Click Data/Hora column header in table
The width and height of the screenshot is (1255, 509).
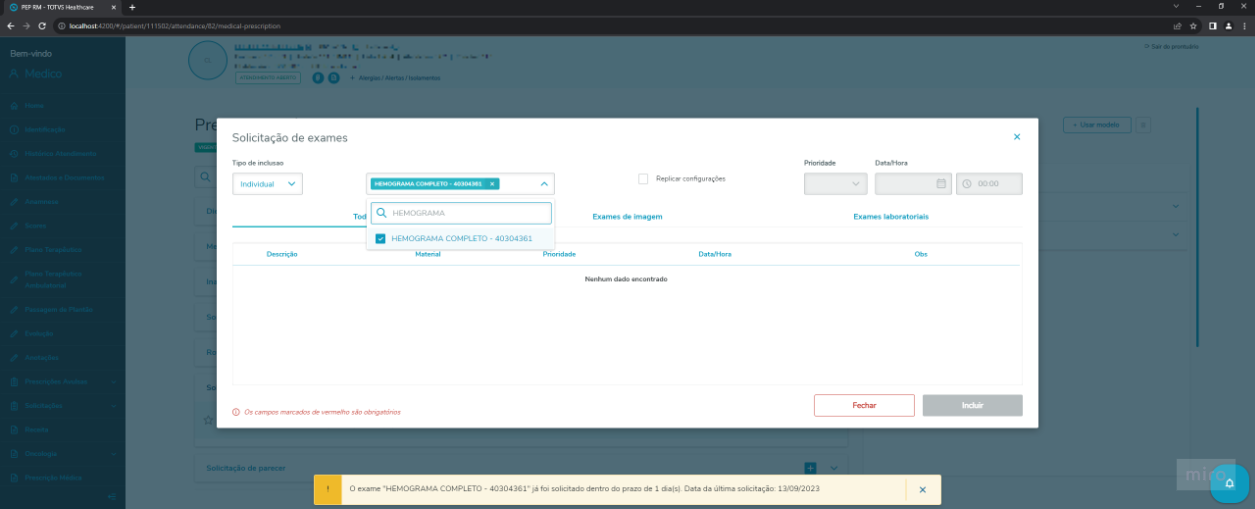(x=715, y=254)
